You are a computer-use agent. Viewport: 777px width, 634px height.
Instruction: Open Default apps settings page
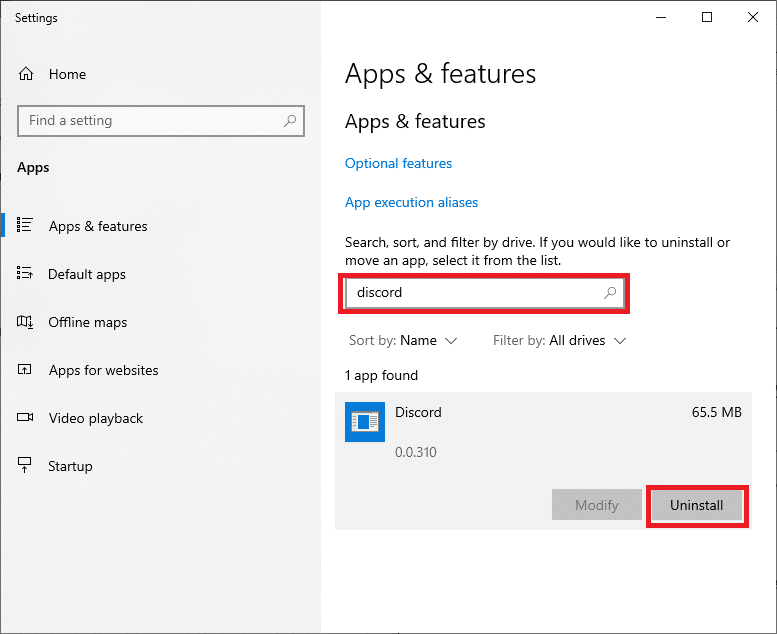click(x=87, y=274)
